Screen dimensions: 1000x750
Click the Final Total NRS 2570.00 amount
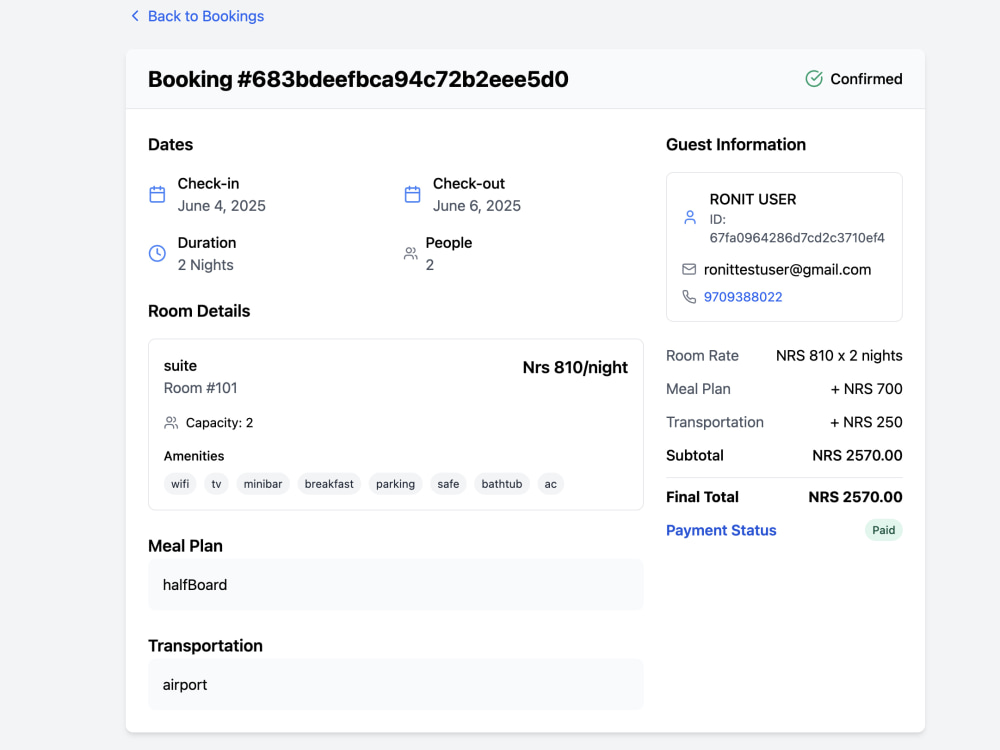click(x=855, y=497)
